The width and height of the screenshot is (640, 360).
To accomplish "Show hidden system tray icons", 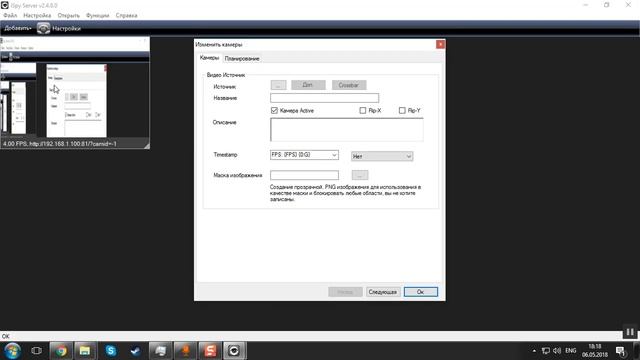I will pos(534,351).
